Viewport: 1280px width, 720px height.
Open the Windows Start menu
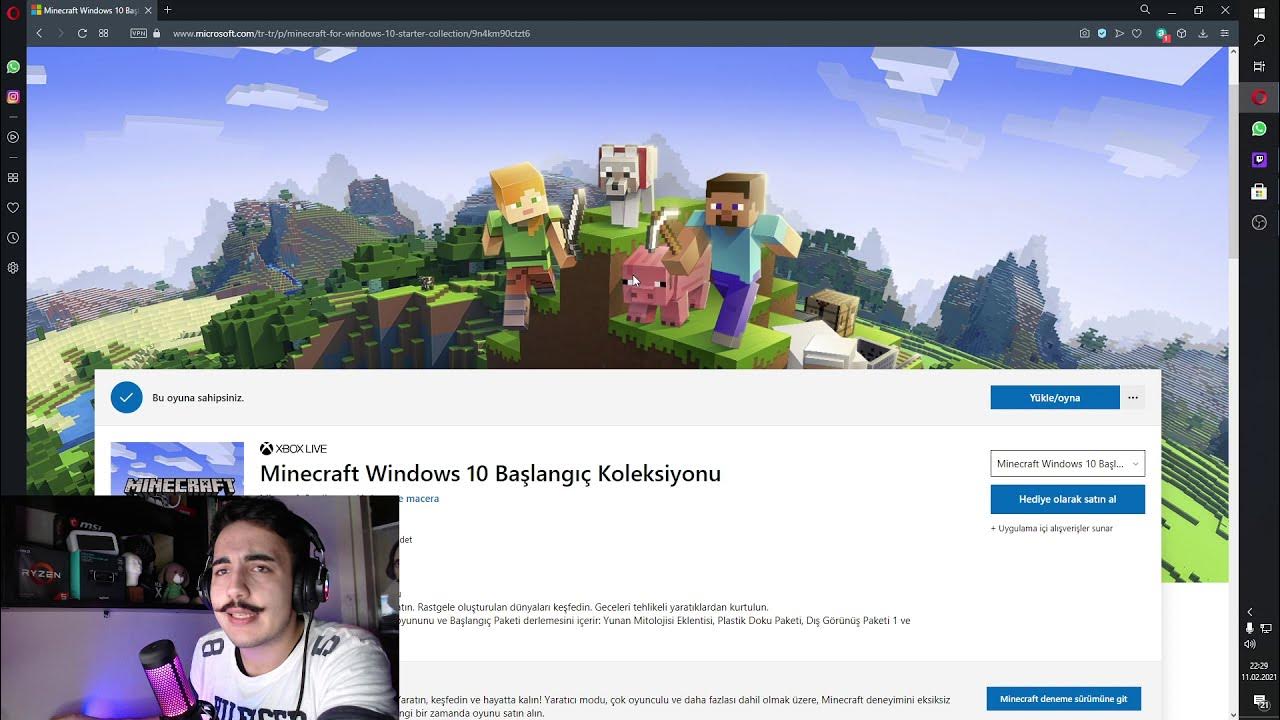[1260, 13]
